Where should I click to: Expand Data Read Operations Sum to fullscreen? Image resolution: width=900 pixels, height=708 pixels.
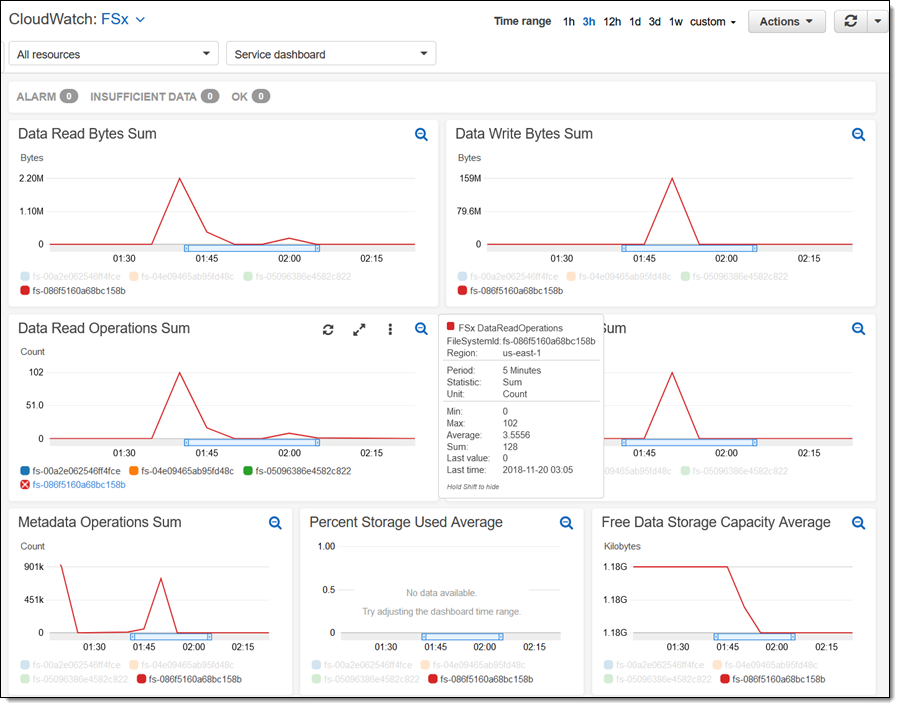[359, 329]
